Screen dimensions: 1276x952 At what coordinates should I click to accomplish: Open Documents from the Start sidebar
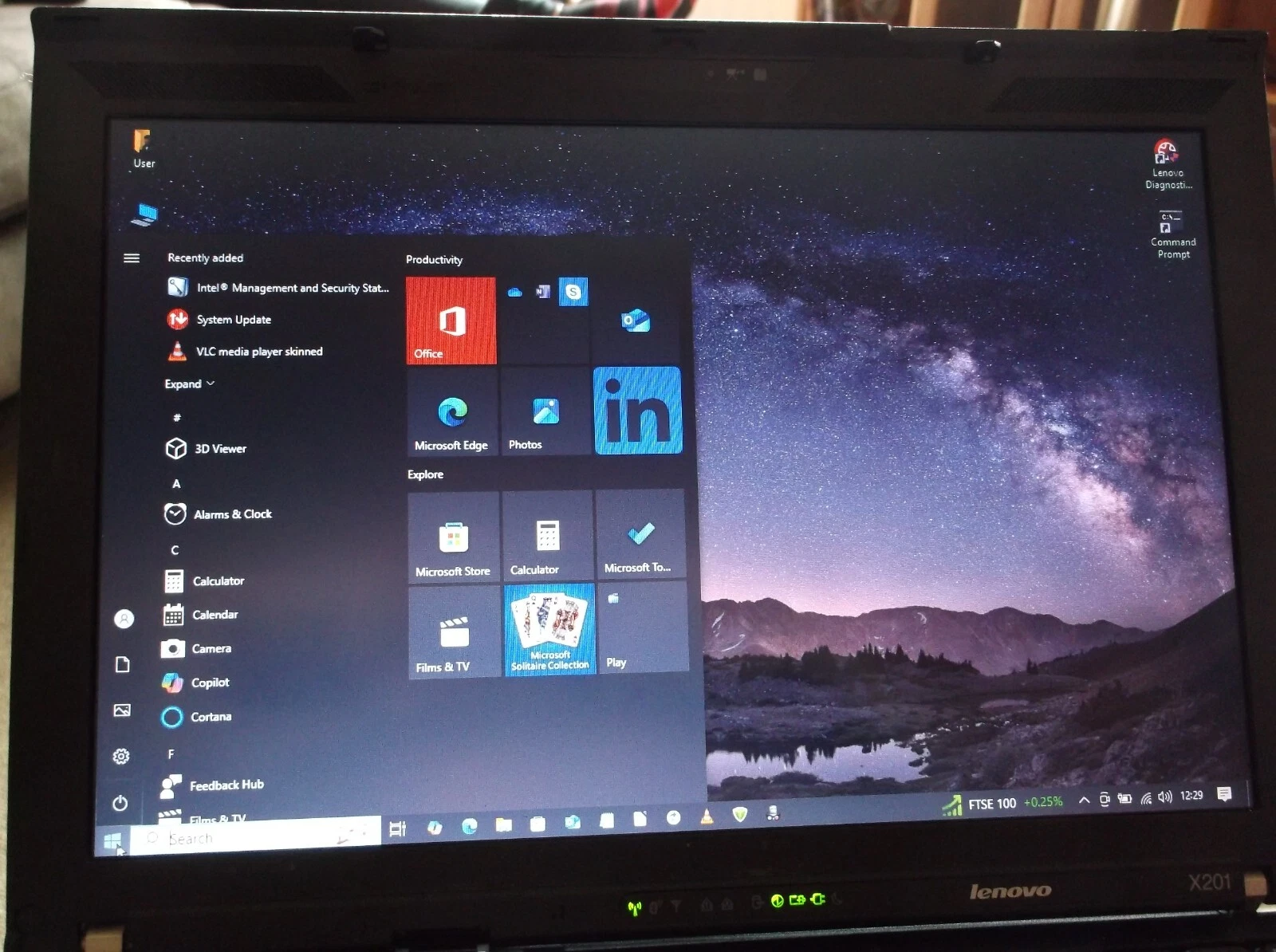coord(123,664)
